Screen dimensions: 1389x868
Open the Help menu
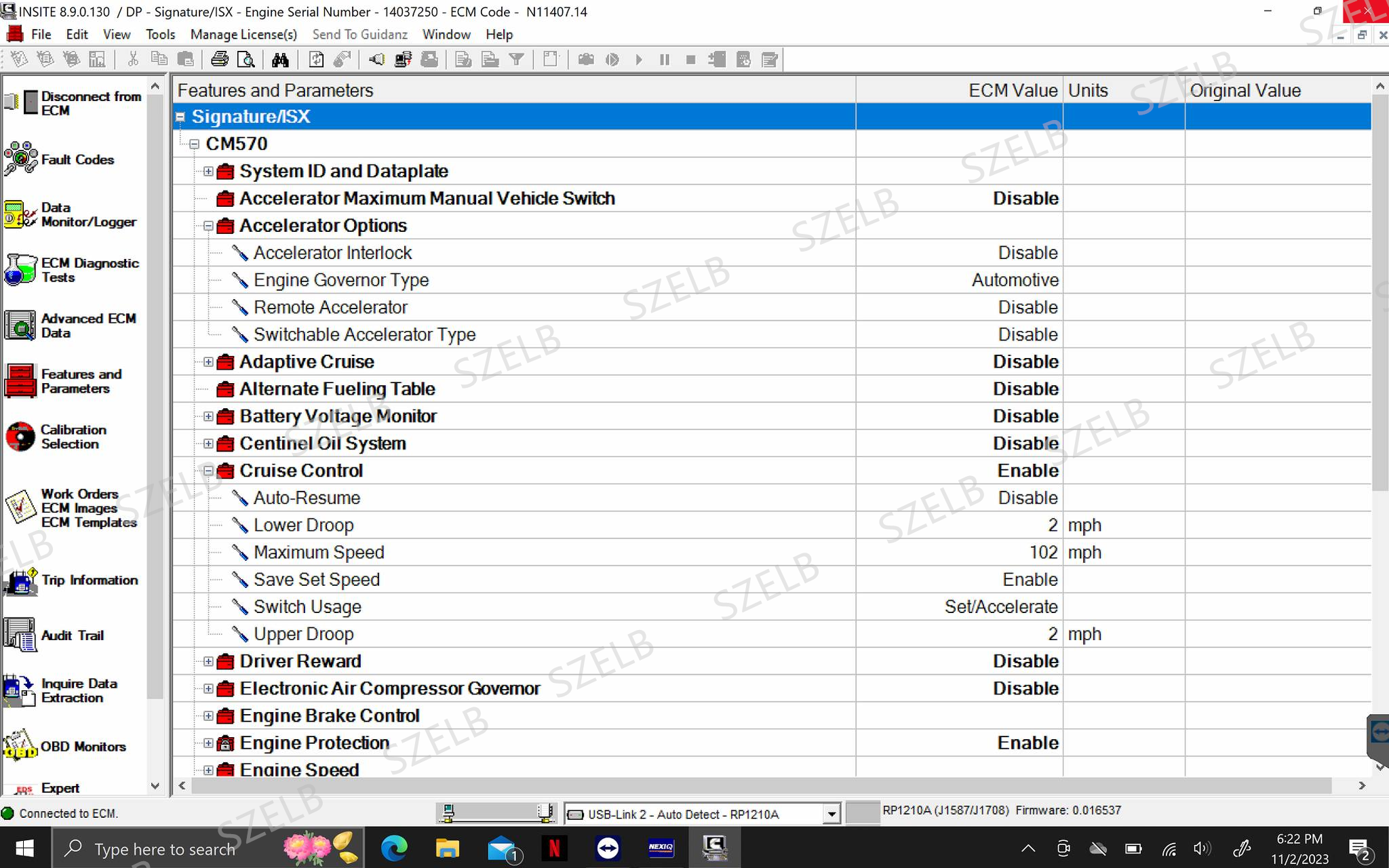499,35
